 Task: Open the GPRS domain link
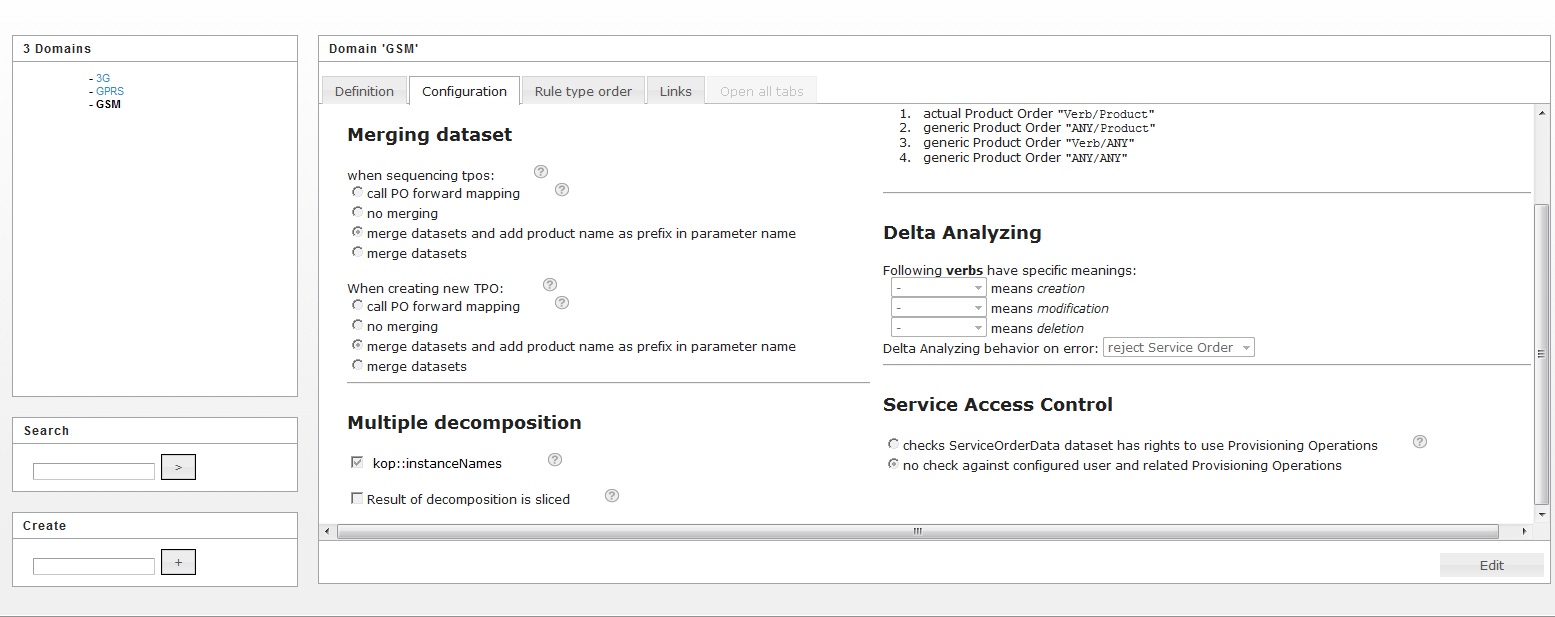click(x=110, y=91)
